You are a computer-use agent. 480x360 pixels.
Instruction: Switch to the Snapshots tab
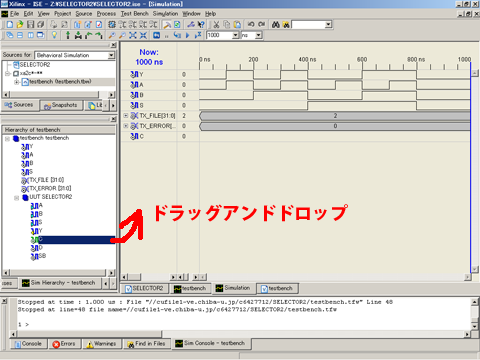coord(61,105)
